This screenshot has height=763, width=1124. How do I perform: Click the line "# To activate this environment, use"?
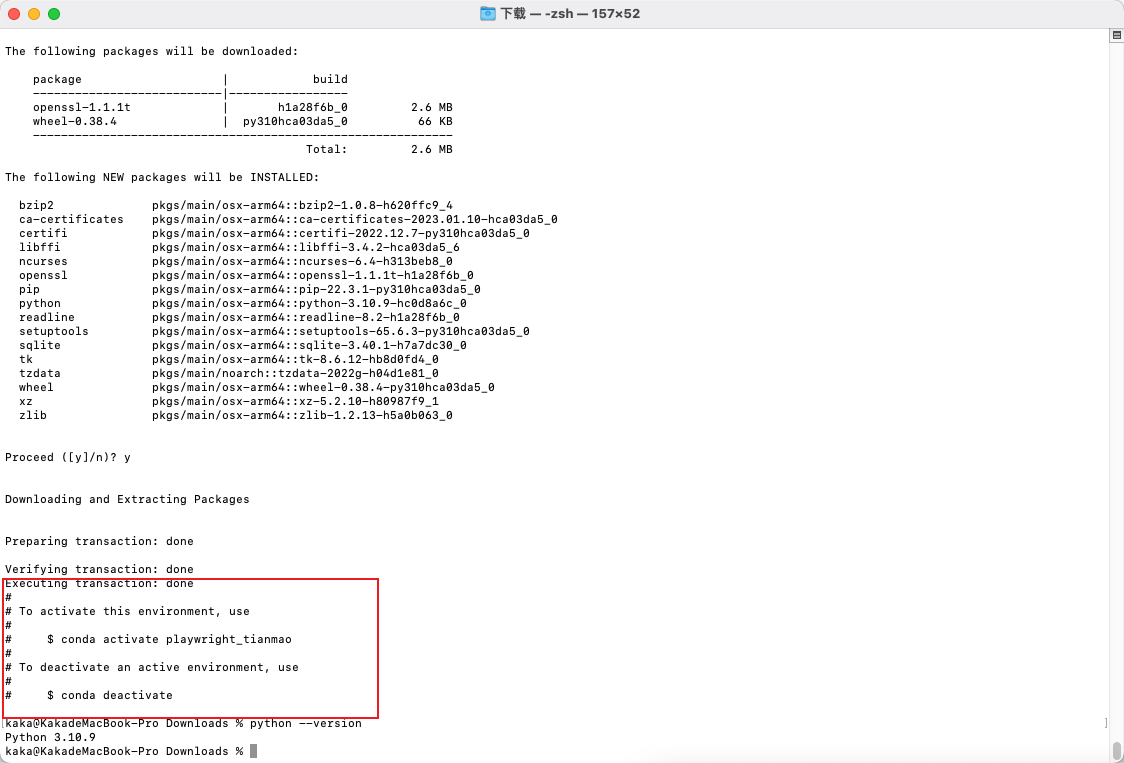(x=127, y=612)
